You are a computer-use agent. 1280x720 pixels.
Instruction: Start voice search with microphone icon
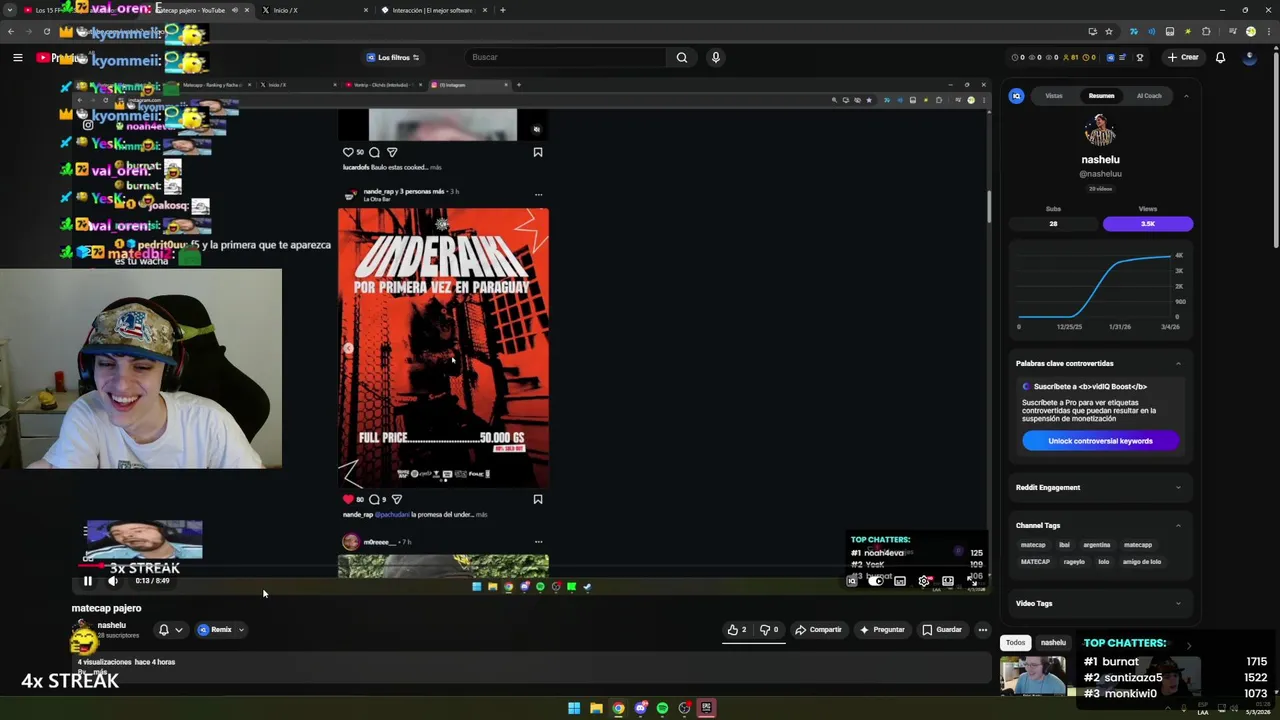click(715, 57)
